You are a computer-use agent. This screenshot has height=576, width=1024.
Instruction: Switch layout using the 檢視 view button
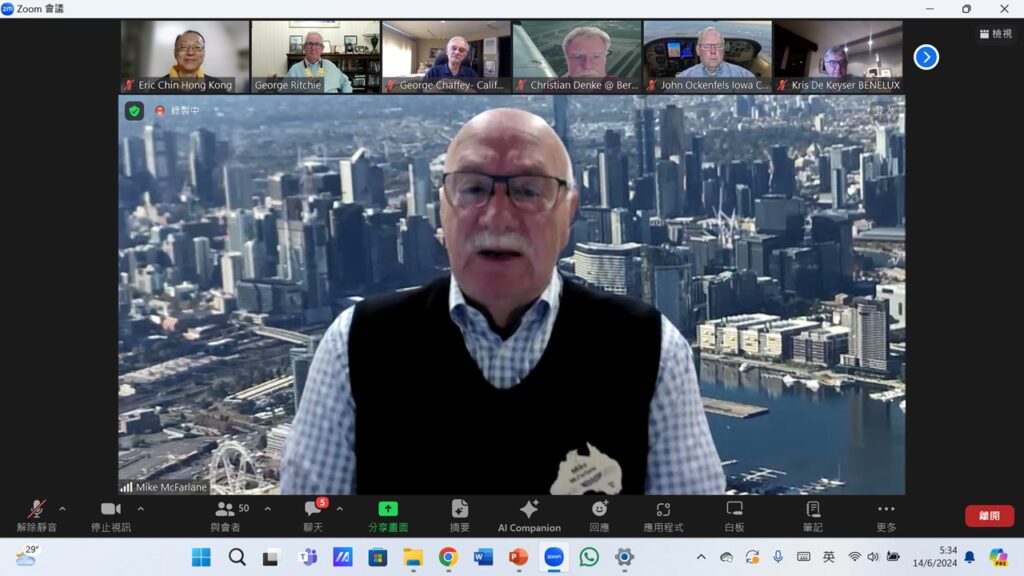click(997, 34)
